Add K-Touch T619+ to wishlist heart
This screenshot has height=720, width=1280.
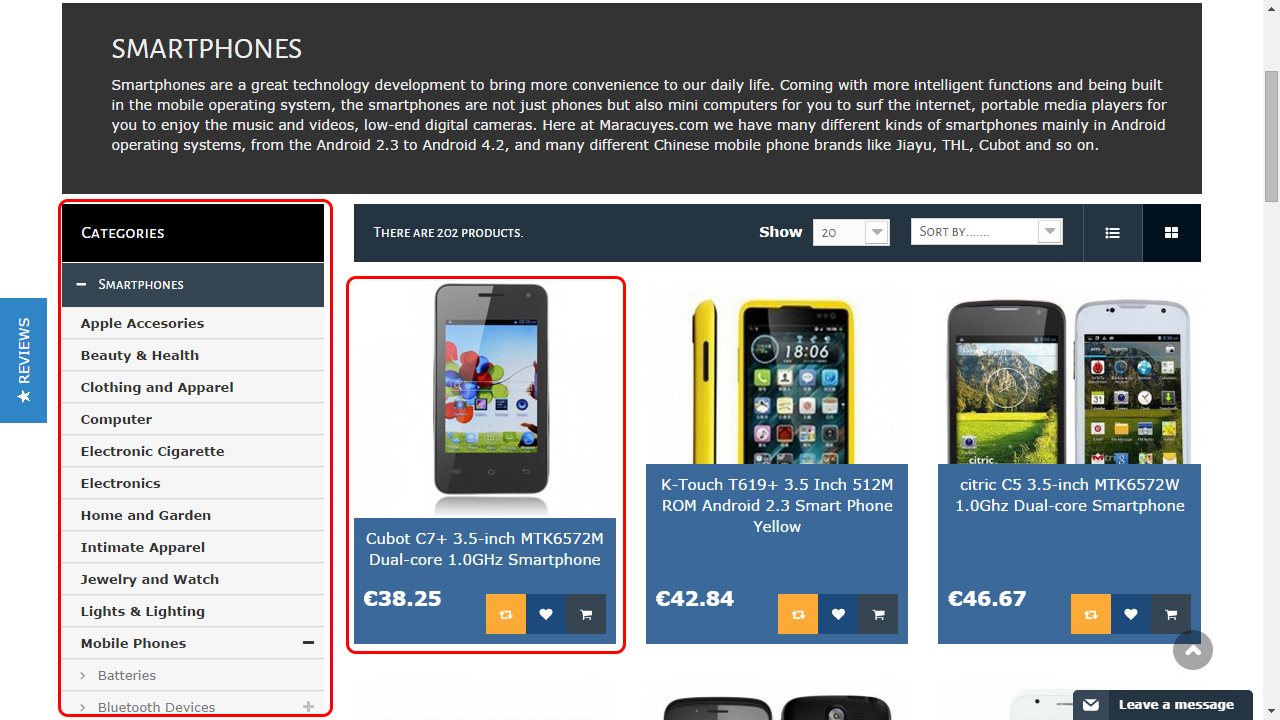point(838,614)
